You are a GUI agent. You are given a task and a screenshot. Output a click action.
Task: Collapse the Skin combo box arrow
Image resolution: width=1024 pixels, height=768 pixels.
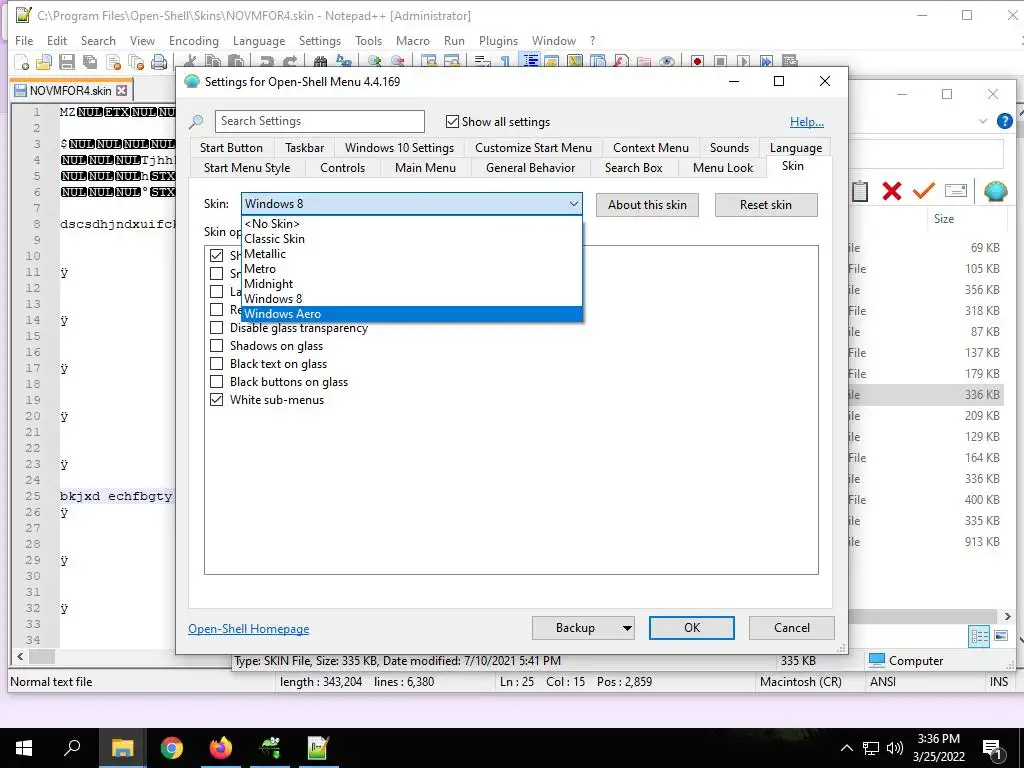573,204
